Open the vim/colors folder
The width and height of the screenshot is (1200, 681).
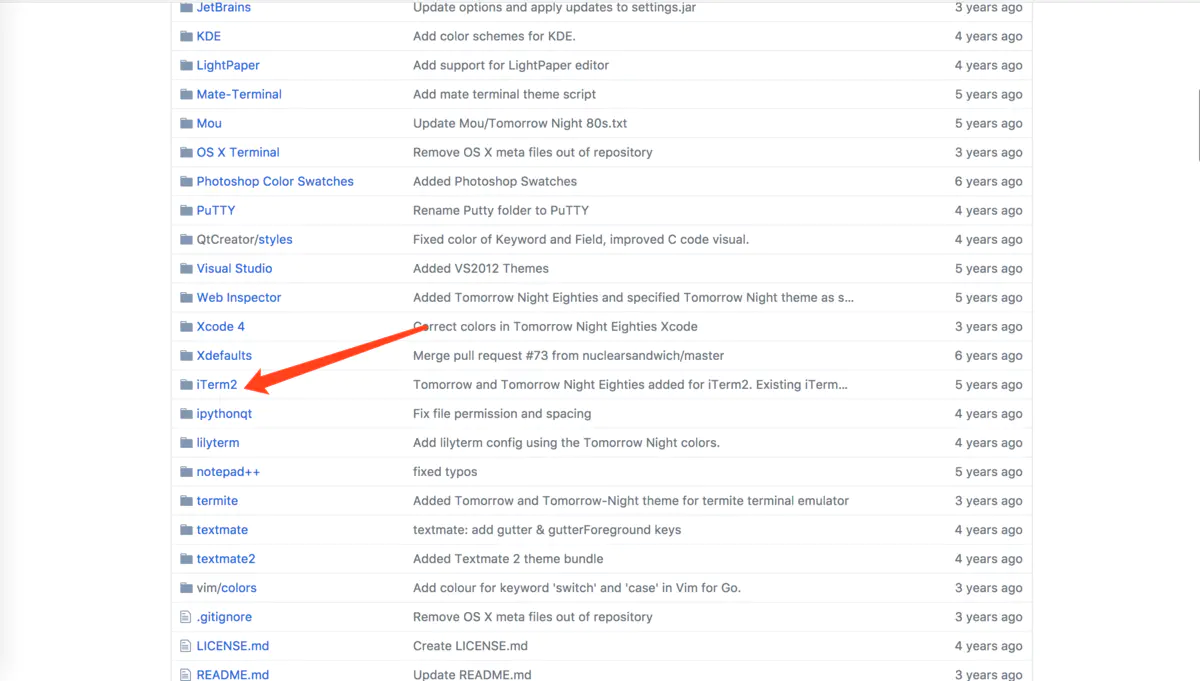227,587
